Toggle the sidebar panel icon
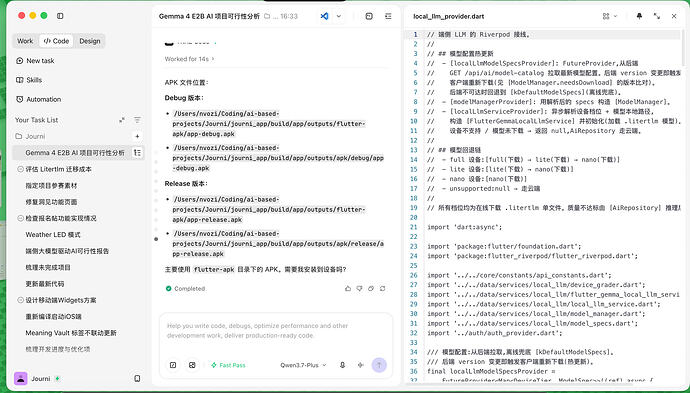Screen dimensions: 690x393 [x=60, y=16]
